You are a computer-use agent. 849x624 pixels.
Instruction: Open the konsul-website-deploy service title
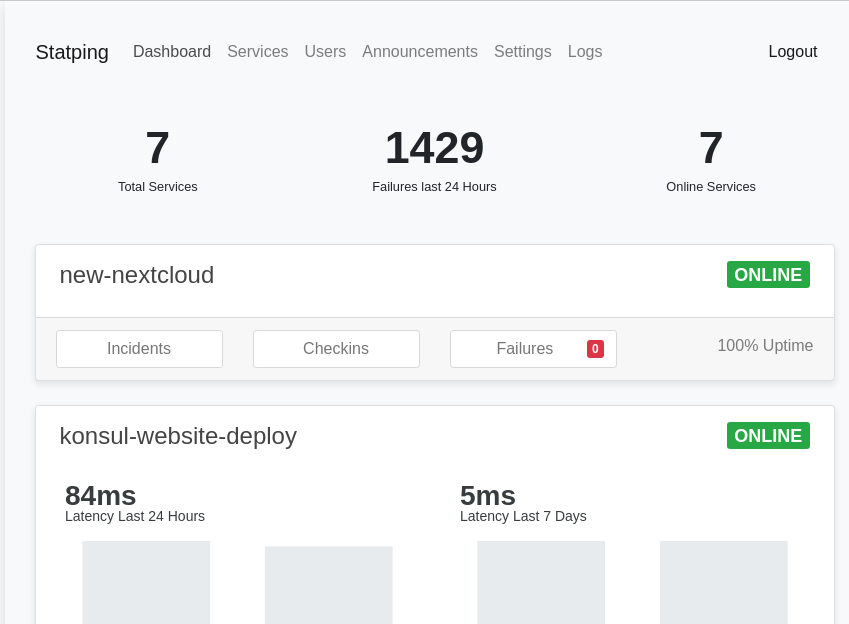(x=178, y=436)
